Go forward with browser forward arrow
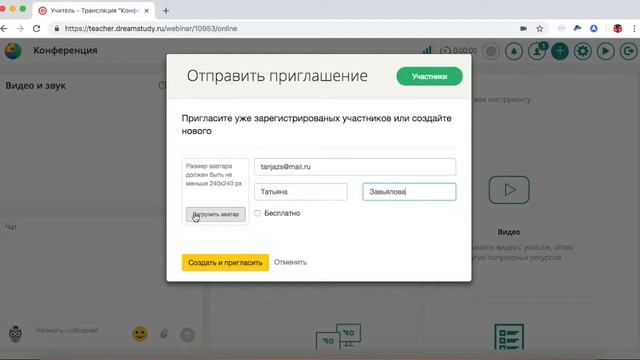The image size is (640, 360). [20, 29]
